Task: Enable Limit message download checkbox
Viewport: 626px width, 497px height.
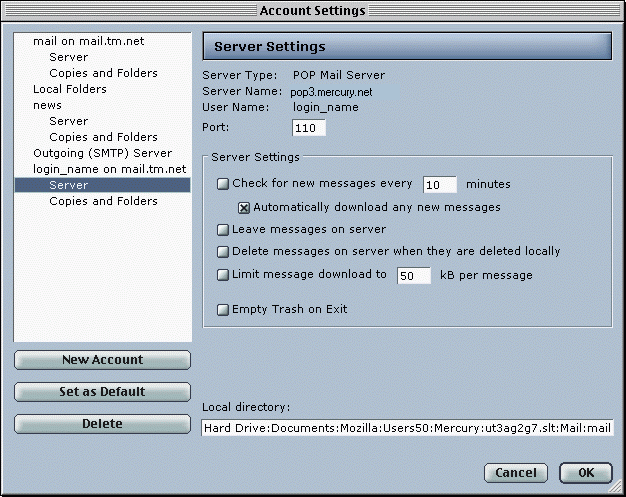Action: coord(223,275)
